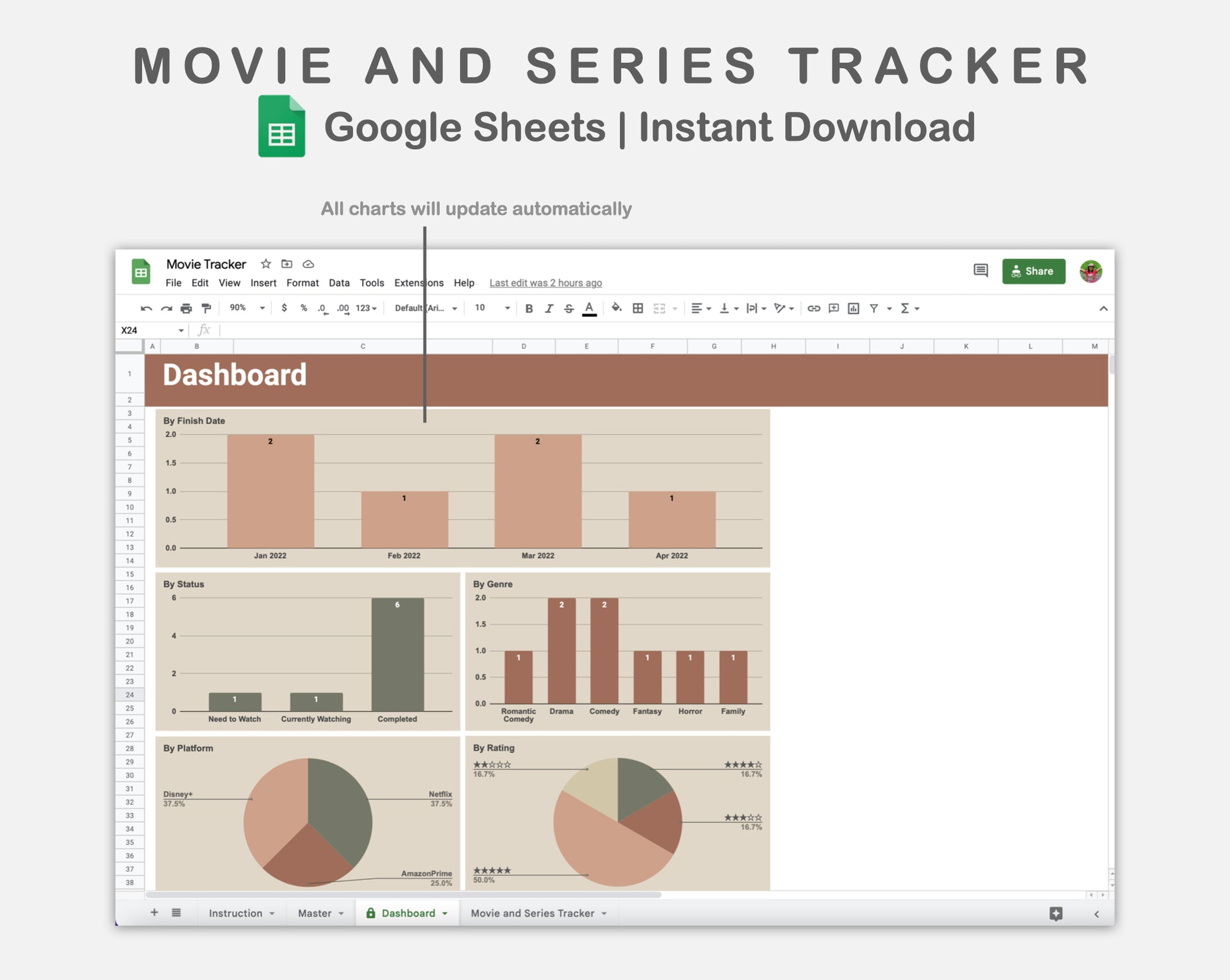The width and height of the screenshot is (1230, 980).
Task: Click the insert link icon
Action: point(813,308)
